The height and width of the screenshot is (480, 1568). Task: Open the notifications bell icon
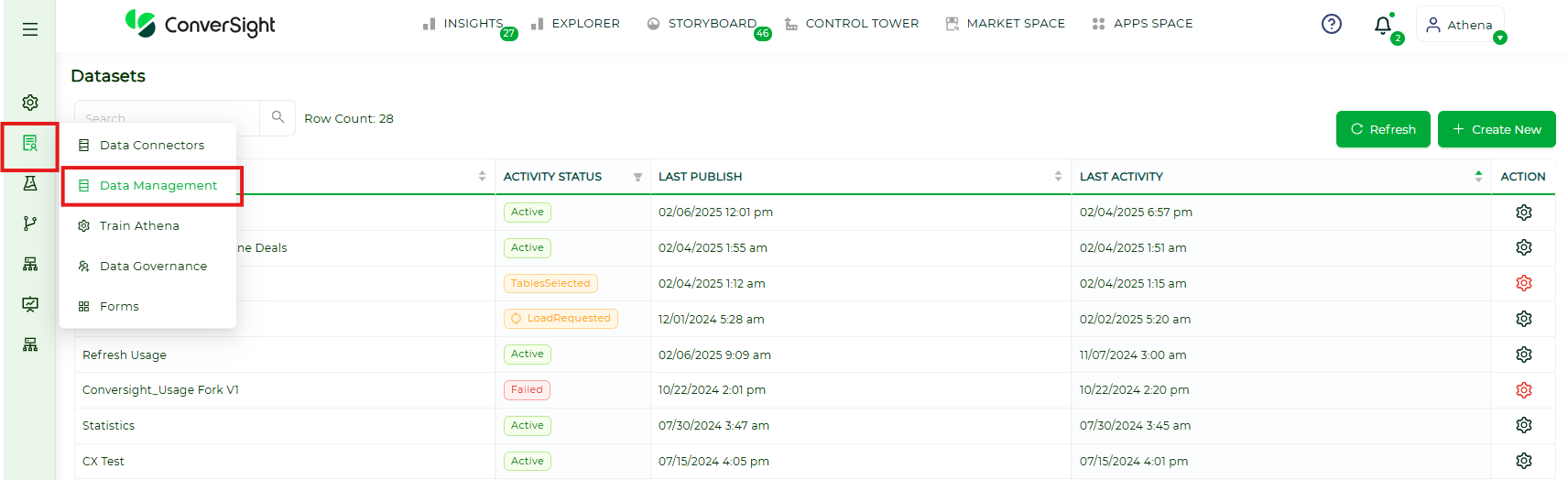tap(1383, 26)
